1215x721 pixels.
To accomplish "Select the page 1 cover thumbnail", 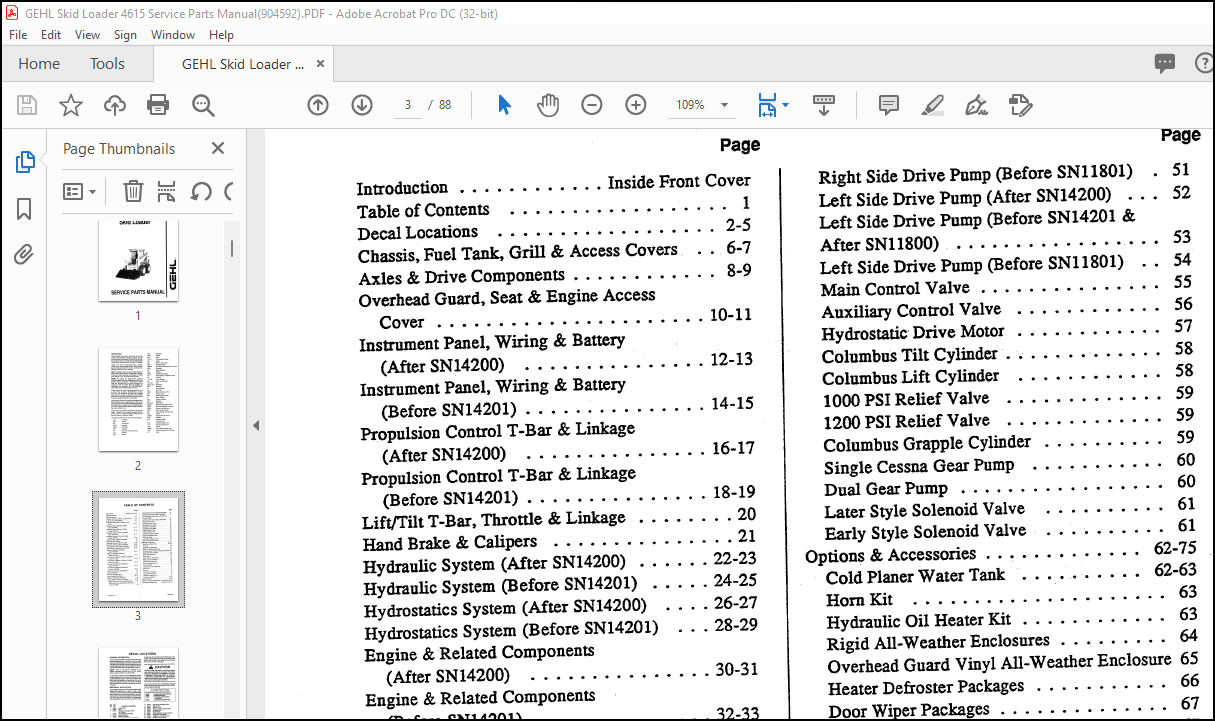I will pyautogui.click(x=138, y=260).
